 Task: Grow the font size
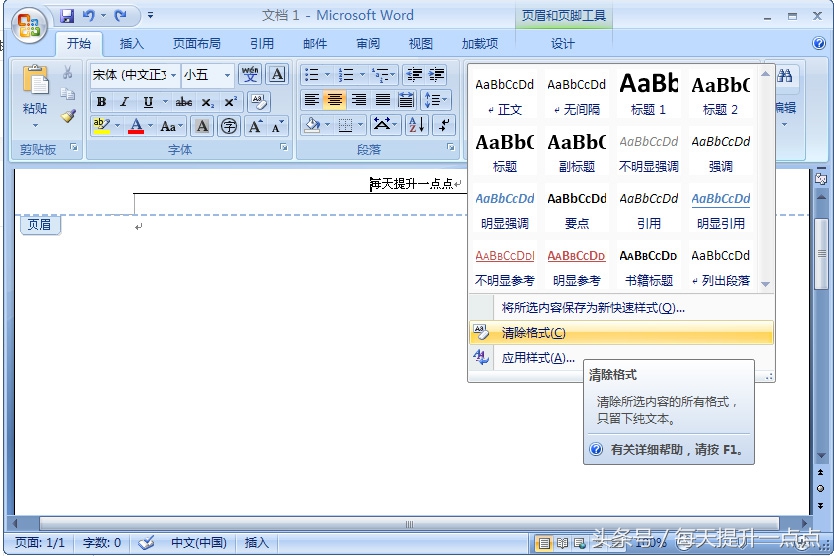pyautogui.click(x=255, y=127)
